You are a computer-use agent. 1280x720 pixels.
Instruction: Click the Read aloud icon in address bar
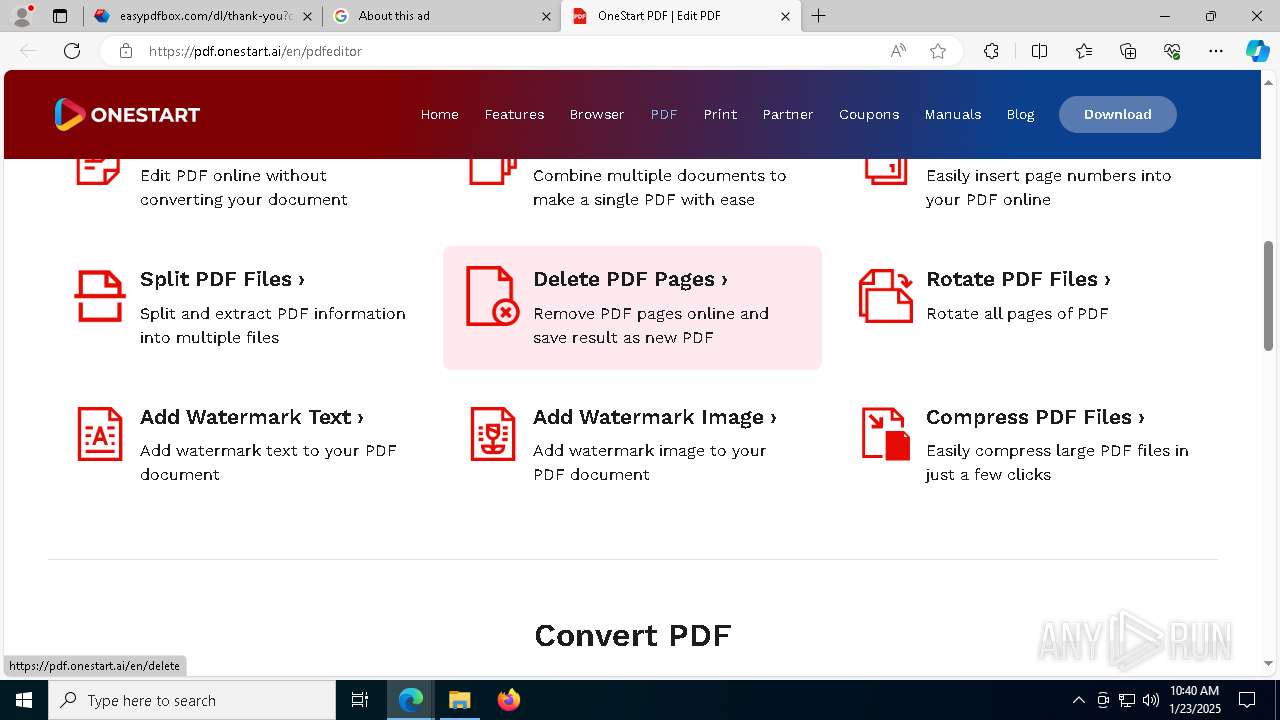898,51
